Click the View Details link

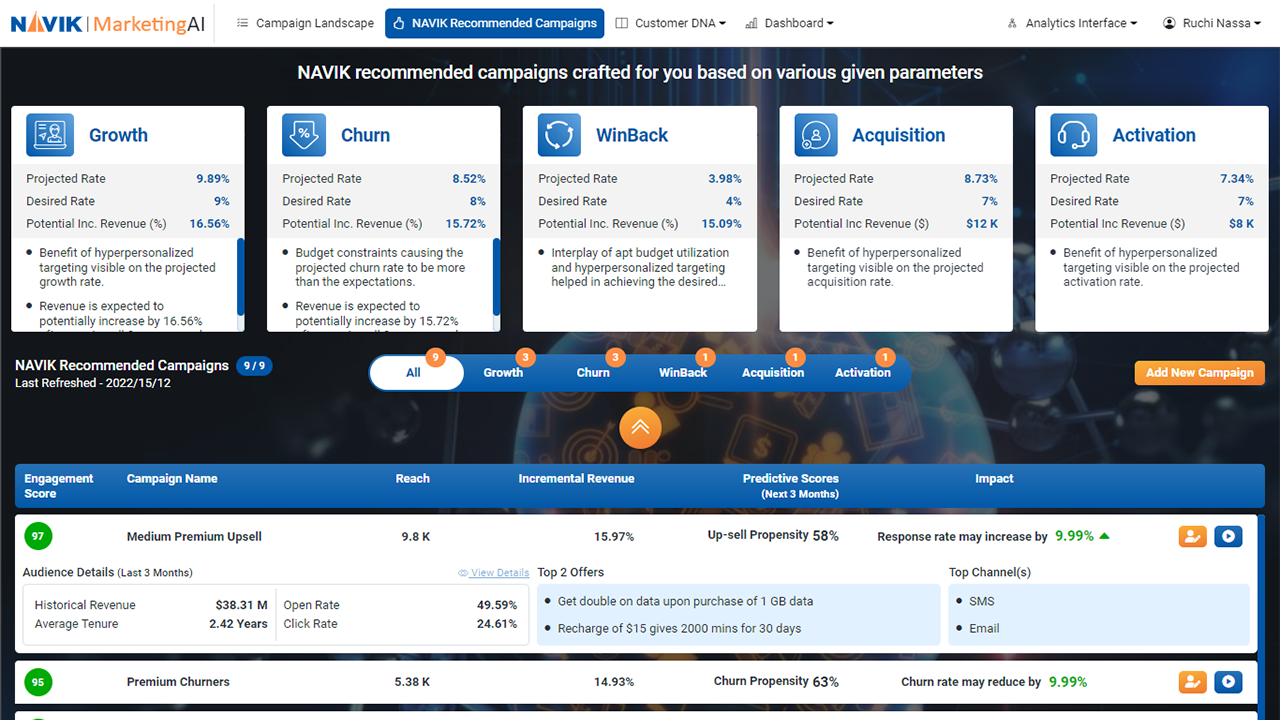click(494, 573)
